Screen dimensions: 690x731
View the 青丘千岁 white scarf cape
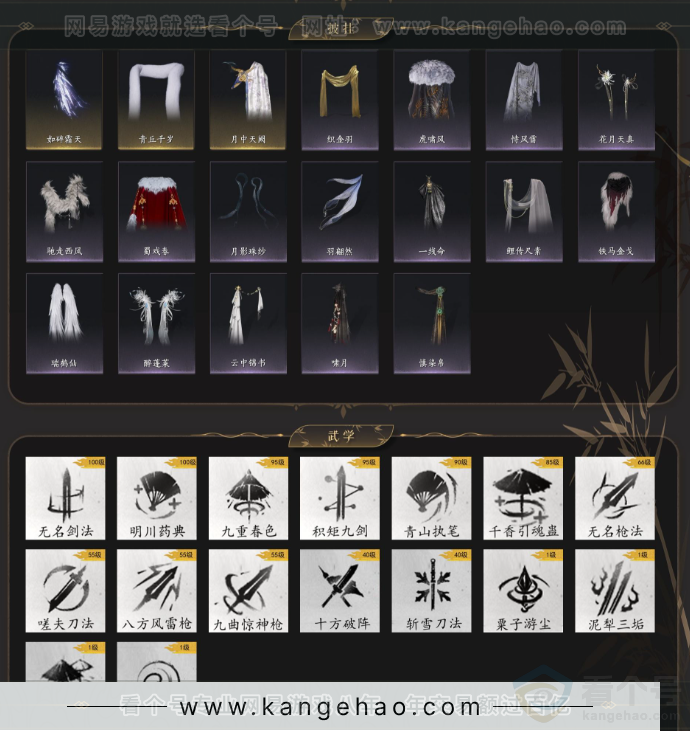pyautogui.click(x=156, y=100)
